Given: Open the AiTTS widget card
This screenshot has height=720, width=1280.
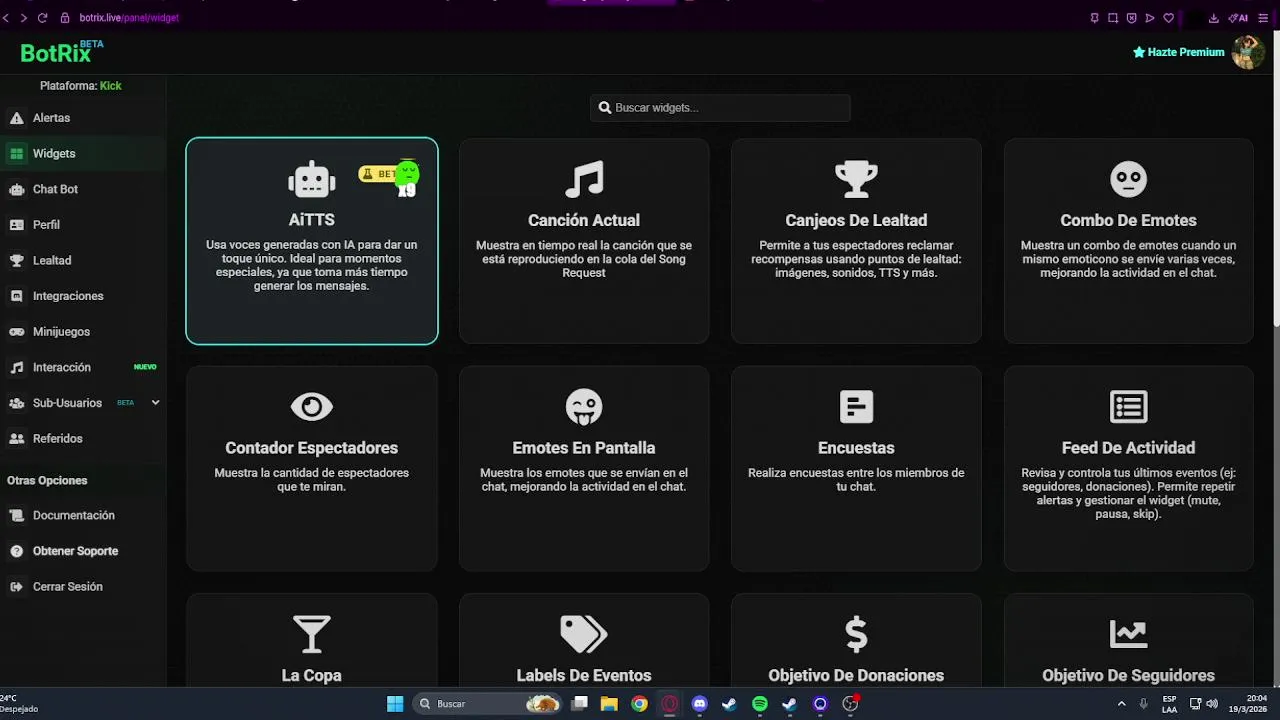Looking at the screenshot, I should point(312,241).
